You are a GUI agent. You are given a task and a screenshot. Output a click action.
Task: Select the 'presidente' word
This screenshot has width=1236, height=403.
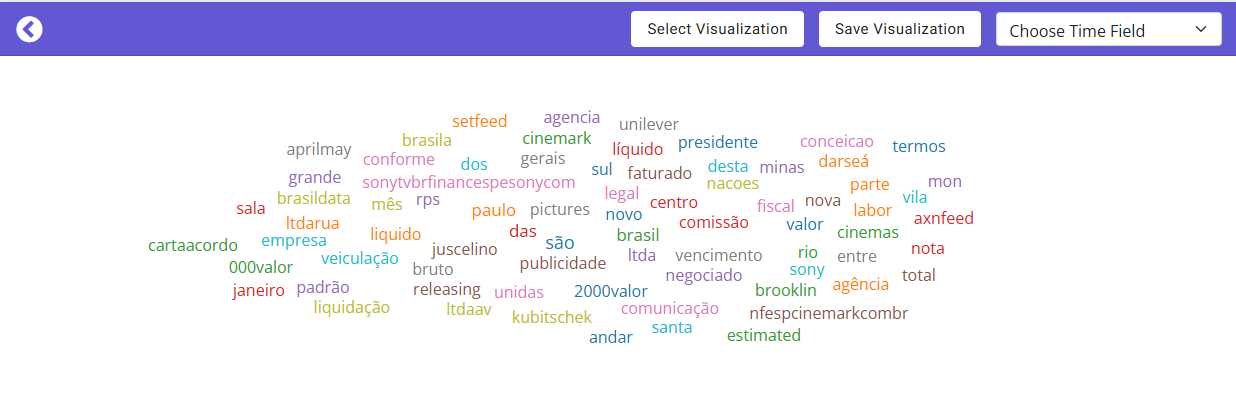click(718, 142)
